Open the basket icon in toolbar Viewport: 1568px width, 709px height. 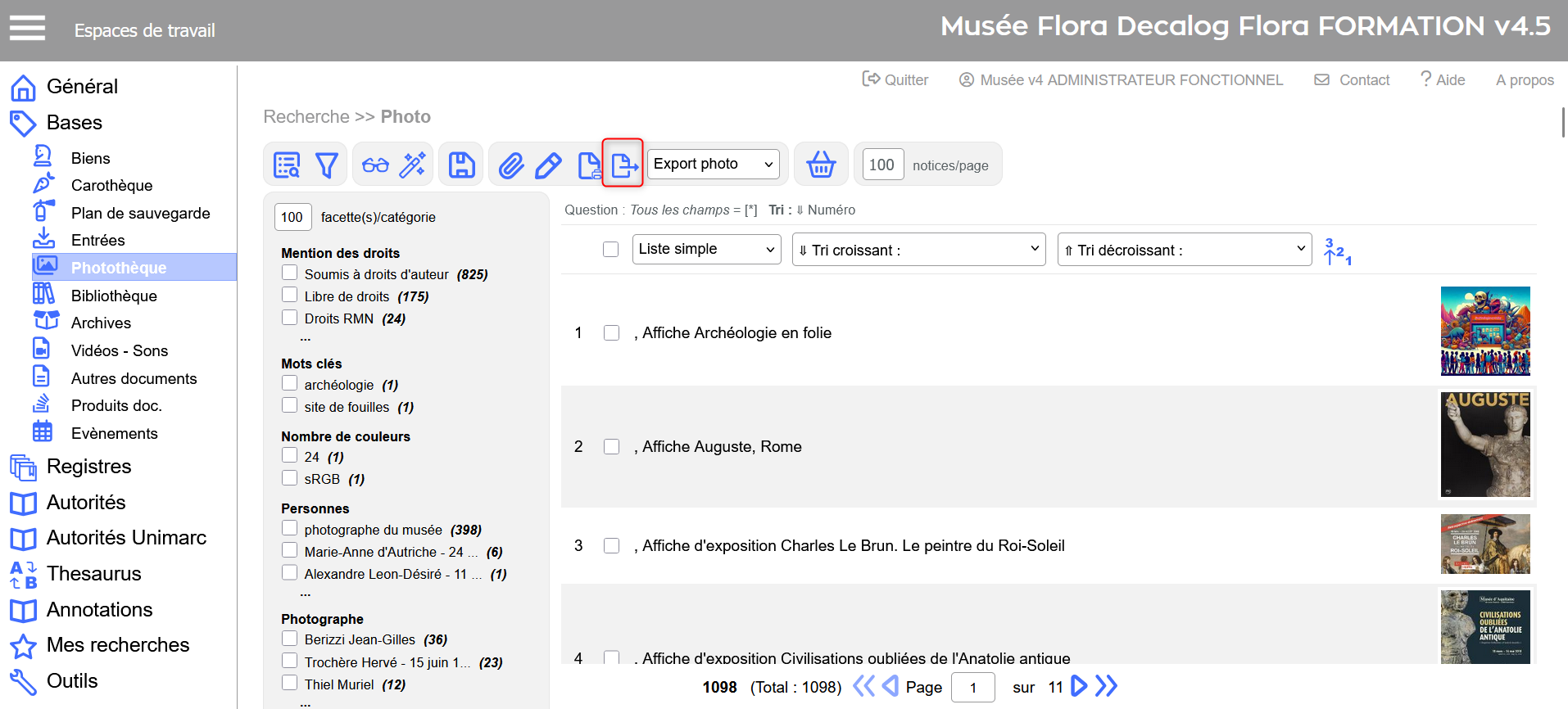point(821,165)
